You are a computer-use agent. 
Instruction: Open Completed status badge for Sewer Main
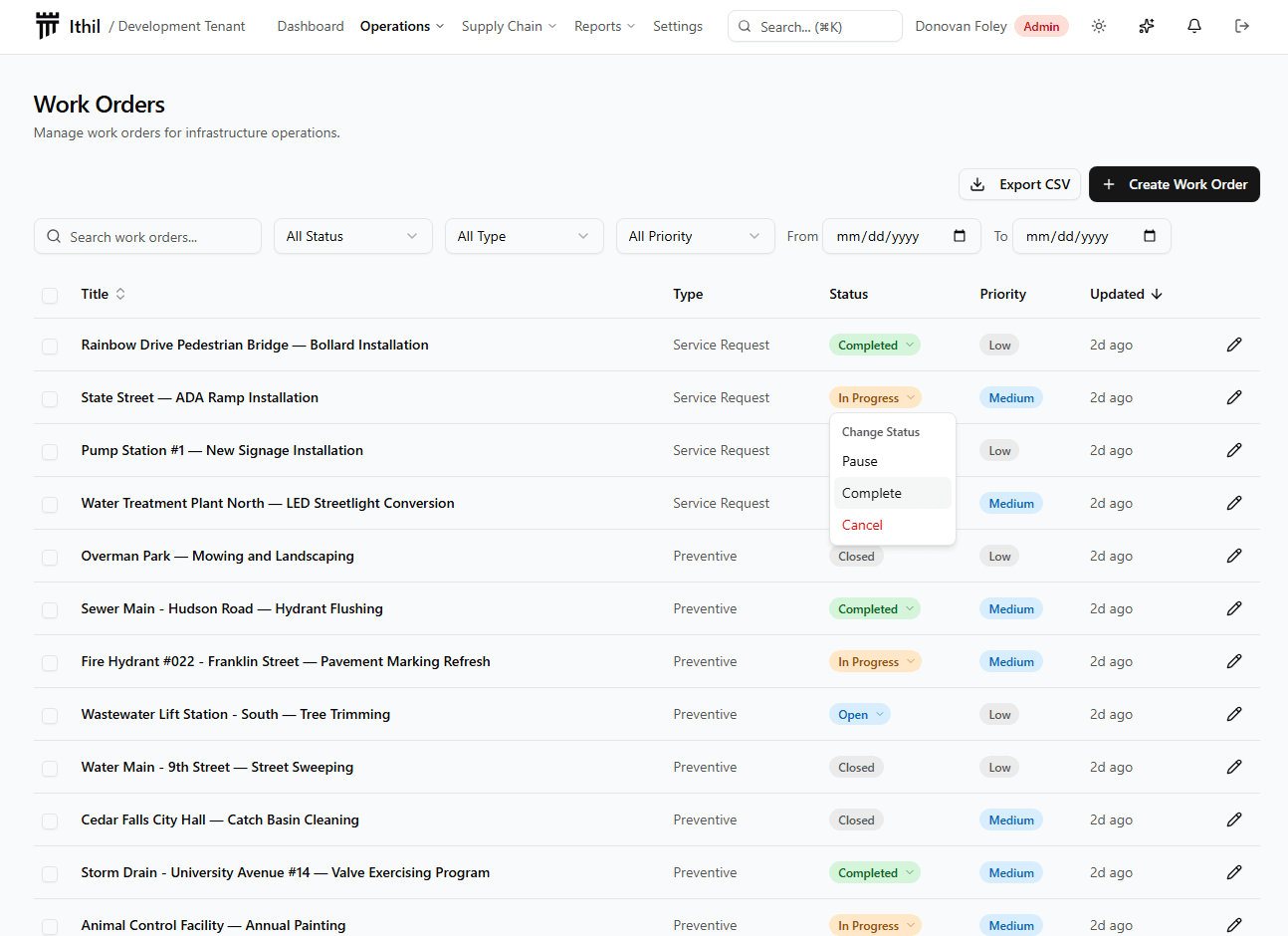click(875, 608)
